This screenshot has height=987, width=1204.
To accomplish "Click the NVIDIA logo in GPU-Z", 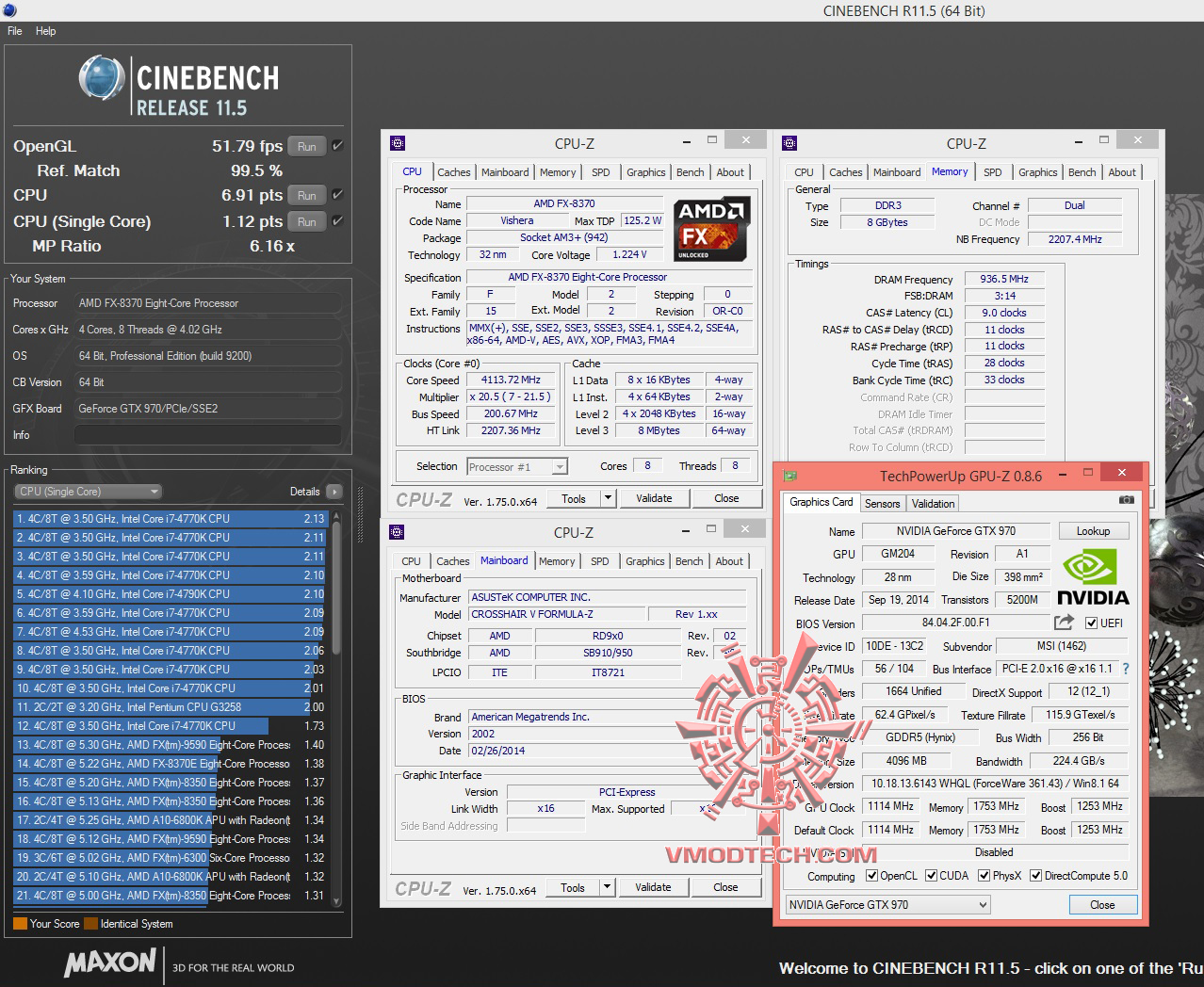I will click(x=1092, y=577).
